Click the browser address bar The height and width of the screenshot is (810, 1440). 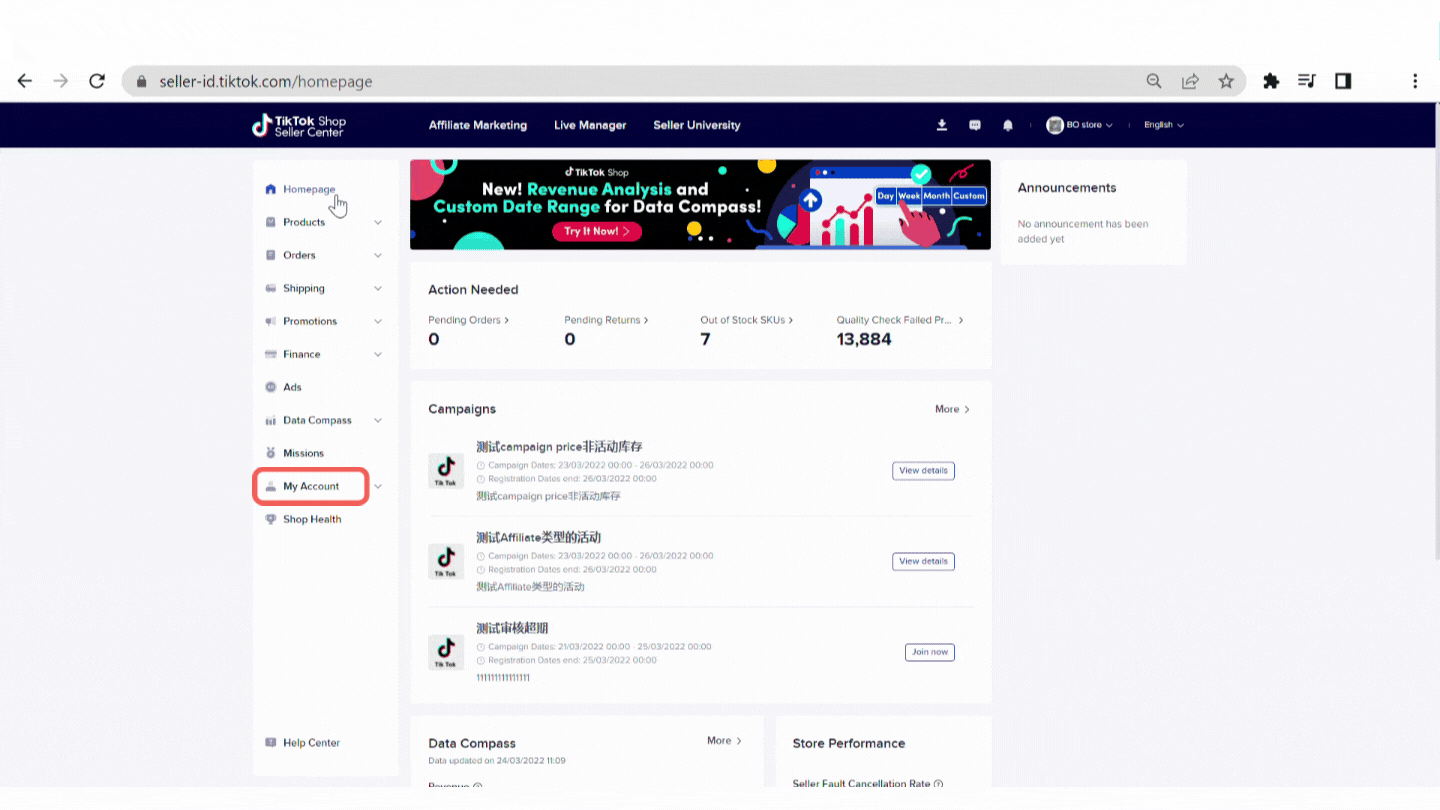click(x=640, y=81)
